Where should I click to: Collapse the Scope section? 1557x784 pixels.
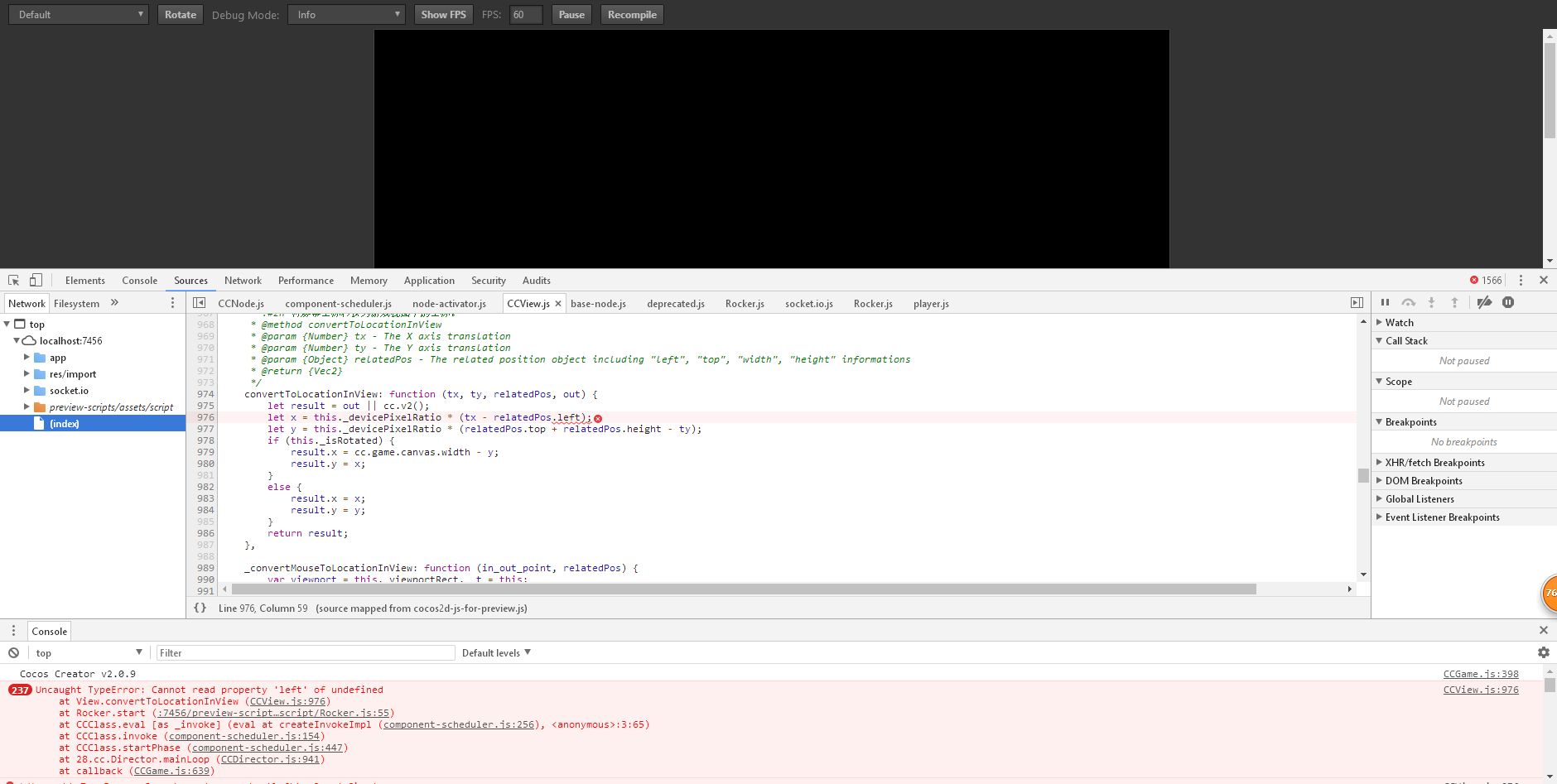tap(1463, 382)
